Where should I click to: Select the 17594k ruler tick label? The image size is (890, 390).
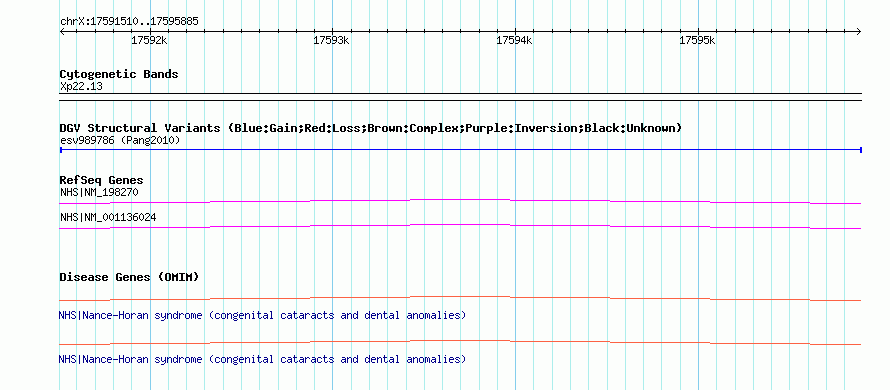[514, 41]
